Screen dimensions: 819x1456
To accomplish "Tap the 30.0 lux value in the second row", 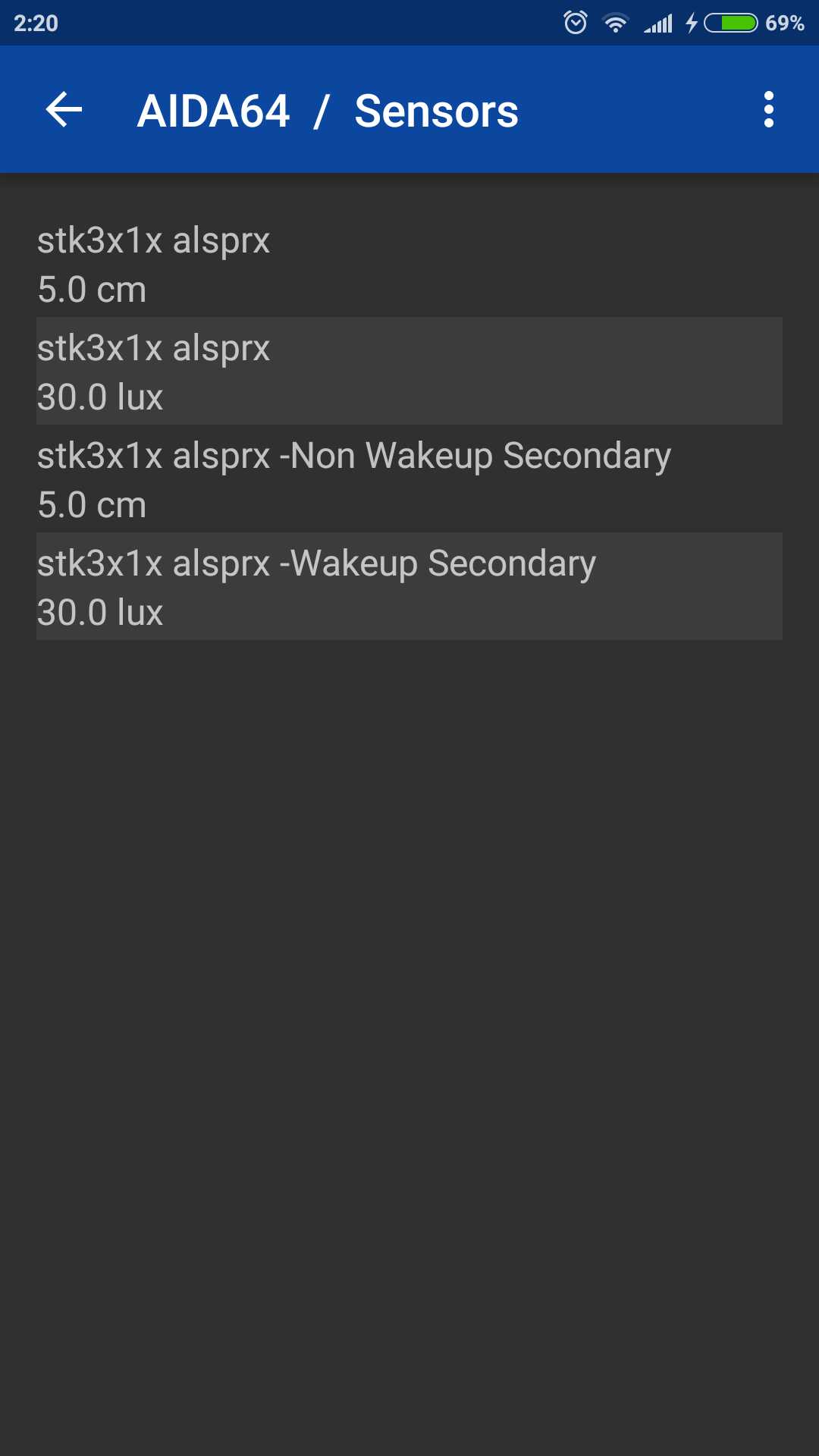I will 100,397.
